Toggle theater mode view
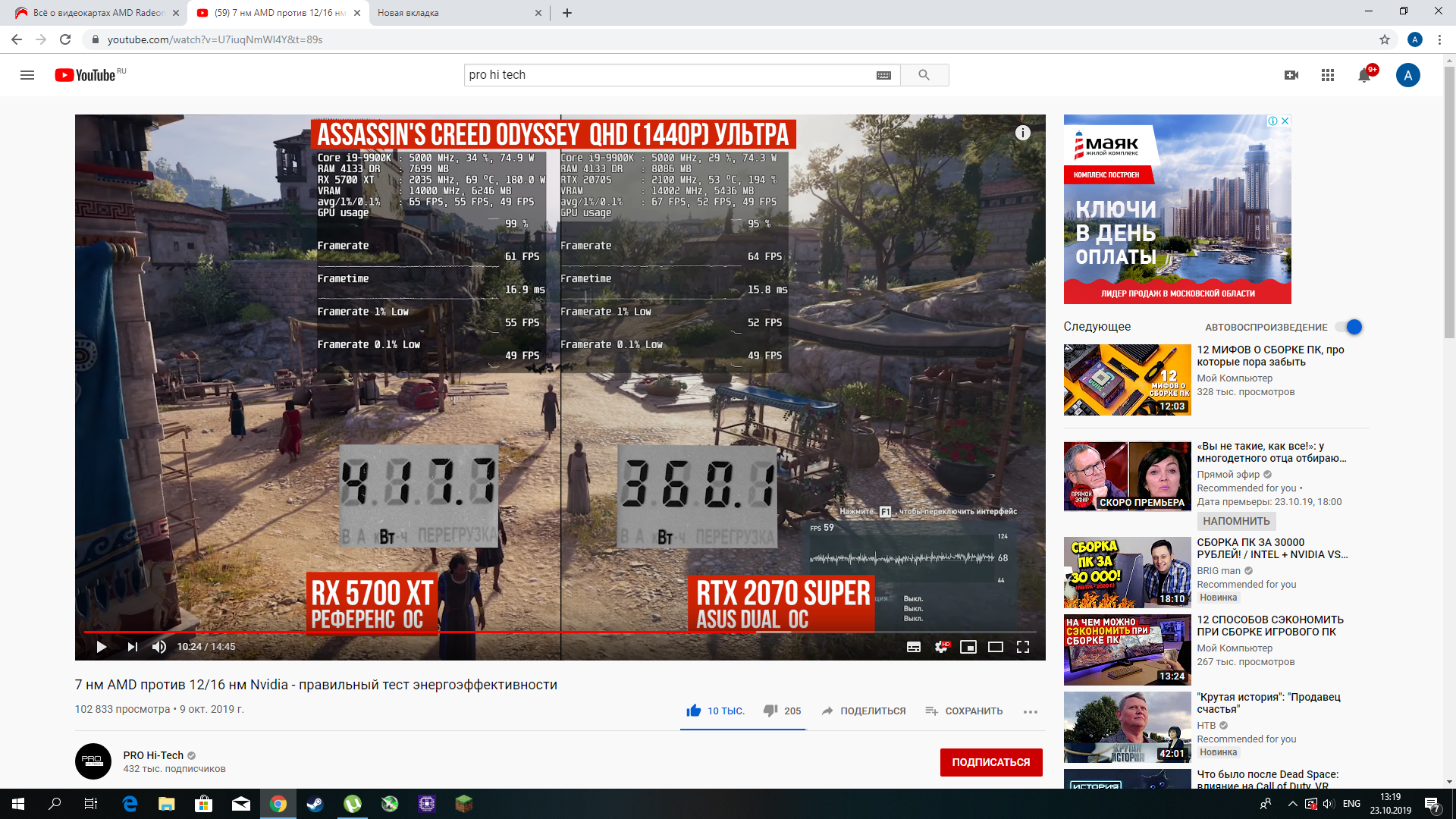1456x819 pixels. (996, 647)
